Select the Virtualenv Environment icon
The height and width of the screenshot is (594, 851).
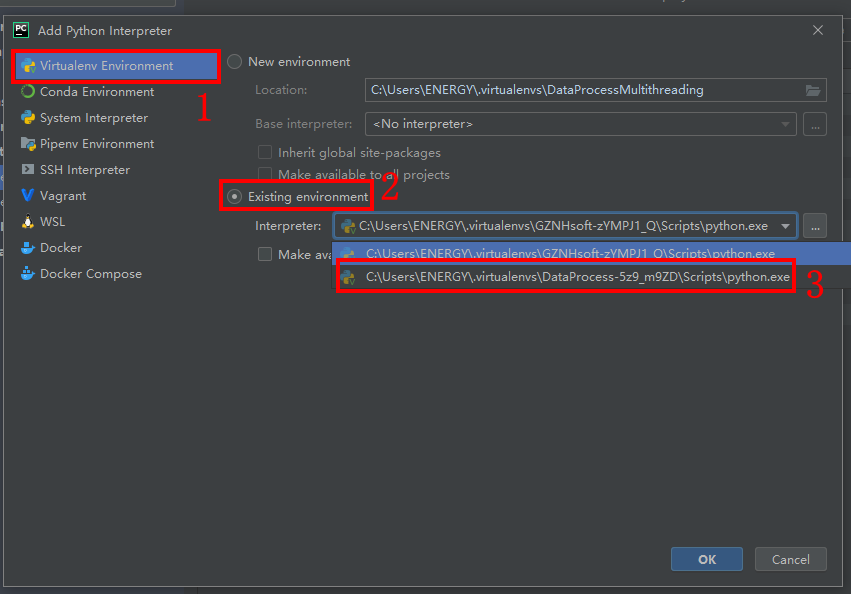(x=27, y=66)
